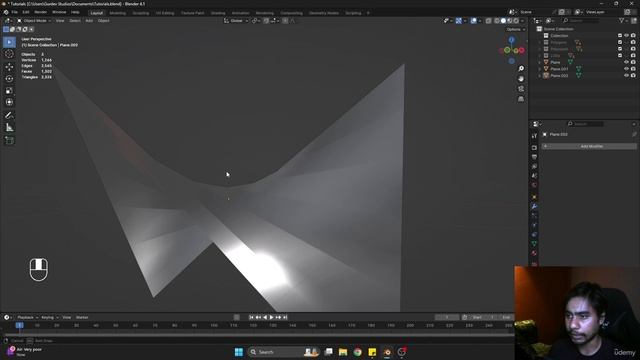The height and width of the screenshot is (360, 640).
Task: Select the Transform tool
Action: pyautogui.click(x=9, y=102)
